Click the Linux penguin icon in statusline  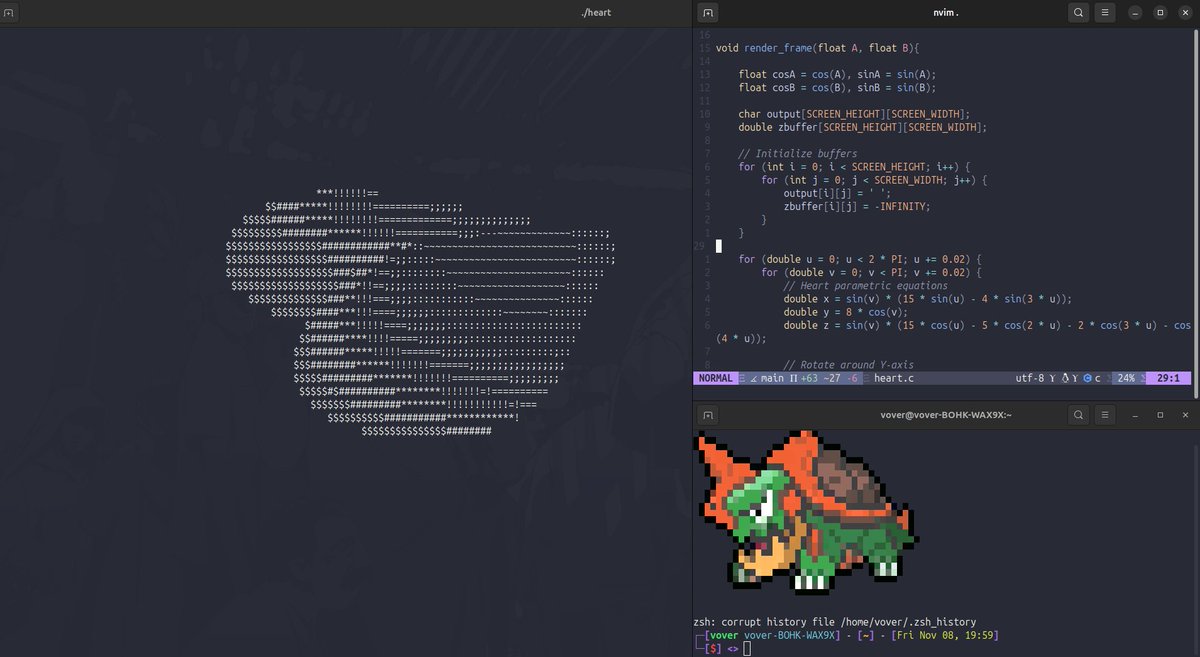1063,379
